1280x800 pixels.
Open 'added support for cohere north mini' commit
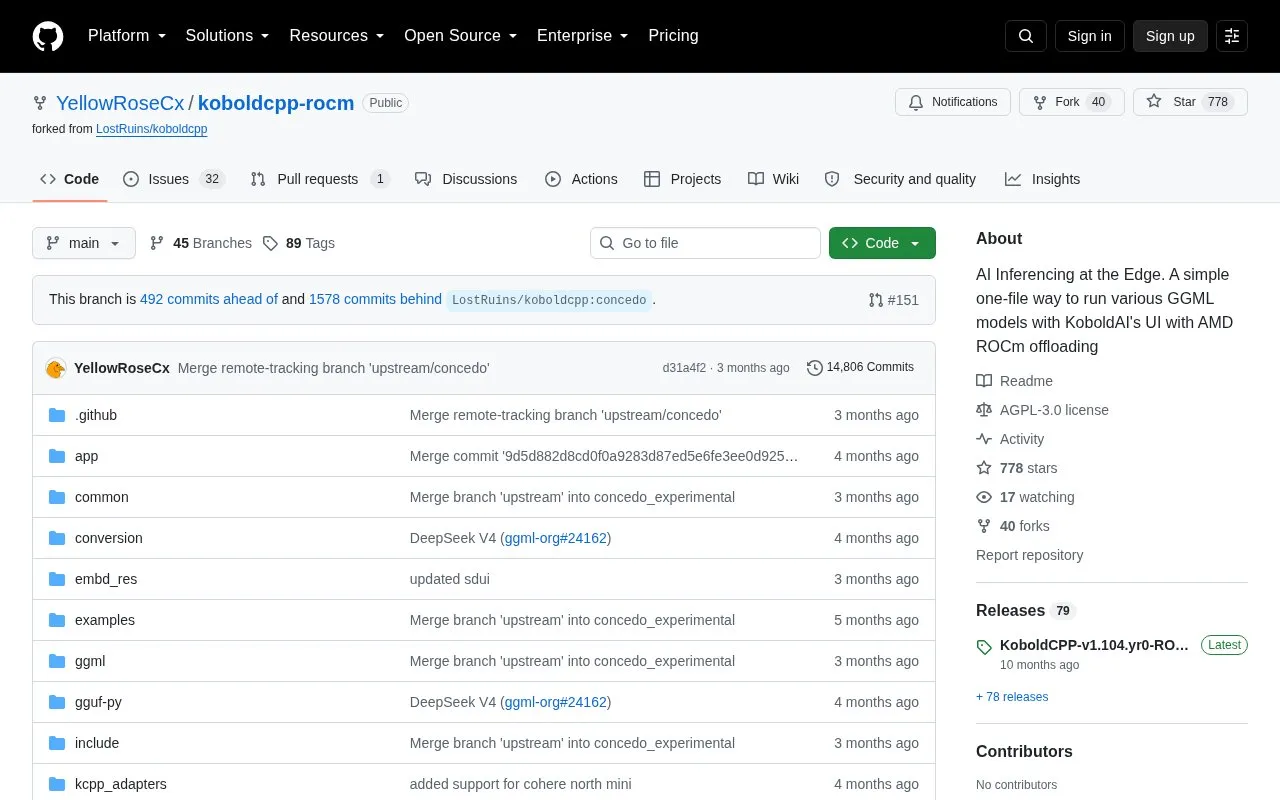coord(521,784)
